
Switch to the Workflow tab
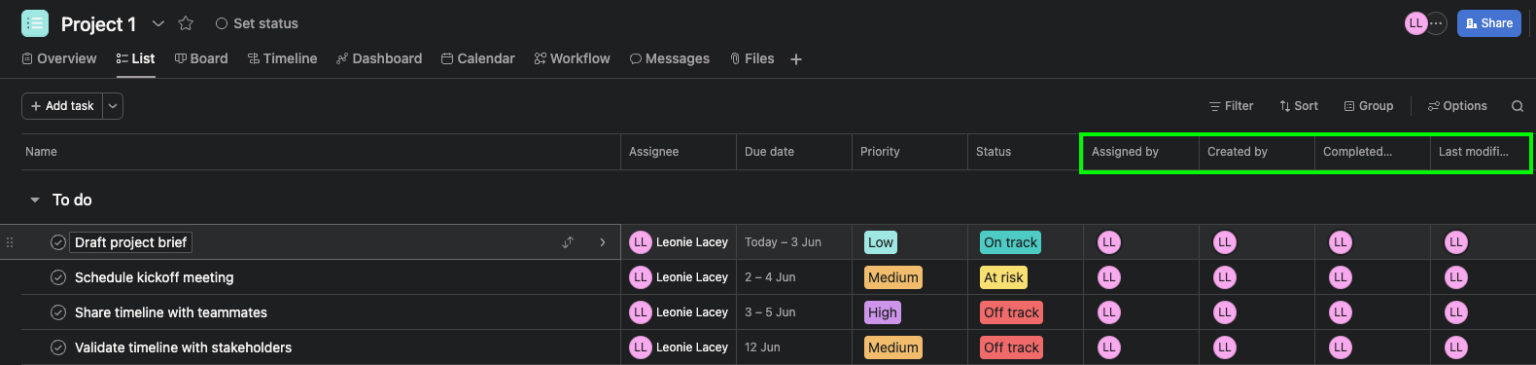pos(572,59)
